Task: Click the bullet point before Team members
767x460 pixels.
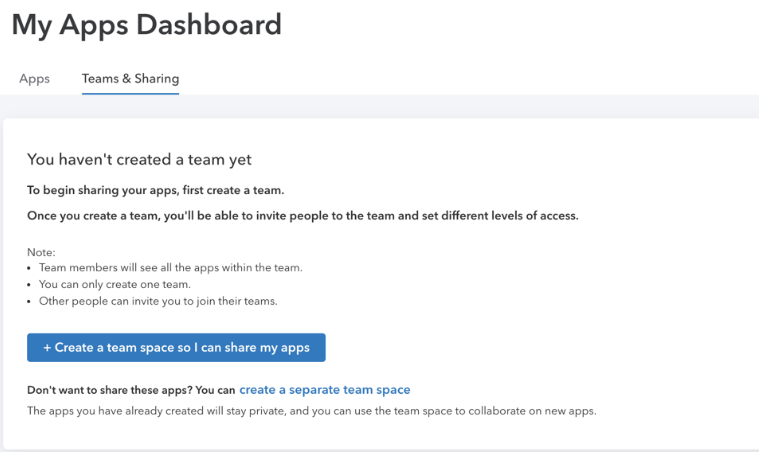Action: [29, 268]
